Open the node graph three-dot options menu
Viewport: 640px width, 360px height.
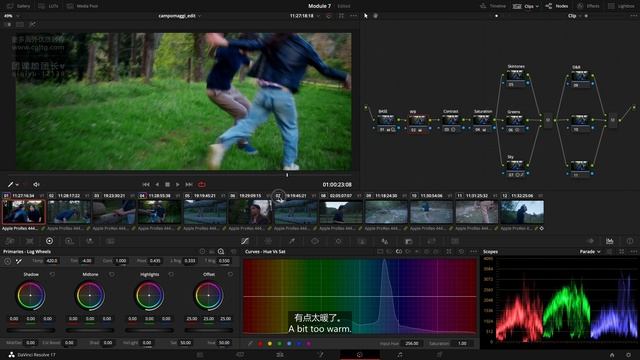[x=633, y=16]
